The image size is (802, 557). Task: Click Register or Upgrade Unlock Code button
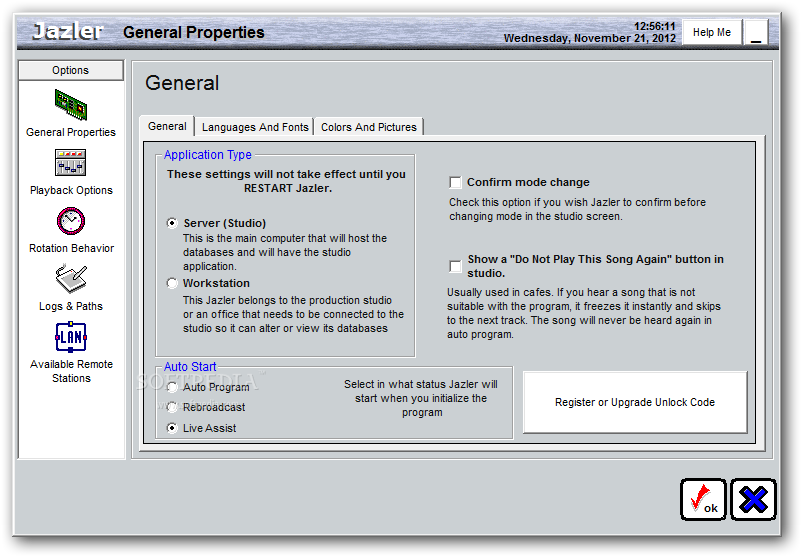[635, 403]
